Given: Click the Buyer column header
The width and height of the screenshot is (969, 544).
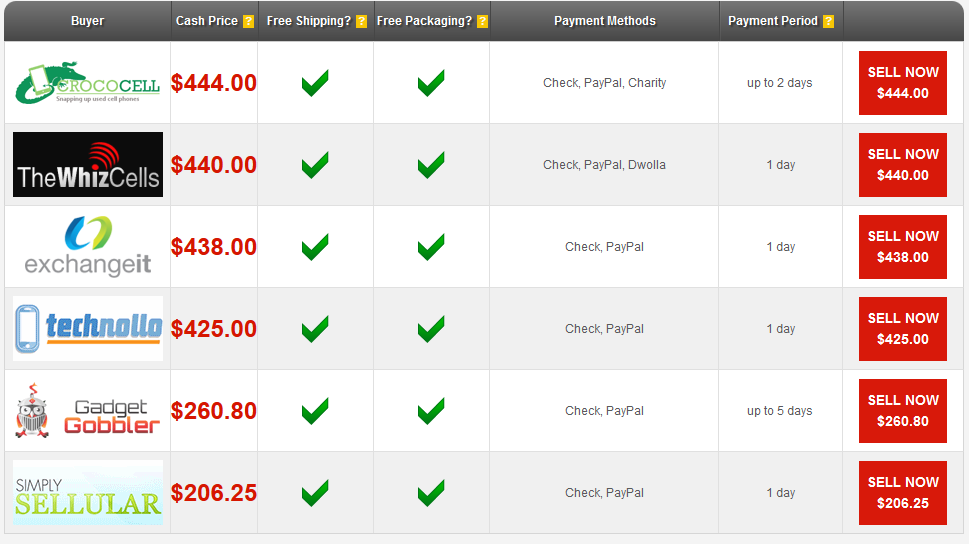Looking at the screenshot, I should [87, 21].
